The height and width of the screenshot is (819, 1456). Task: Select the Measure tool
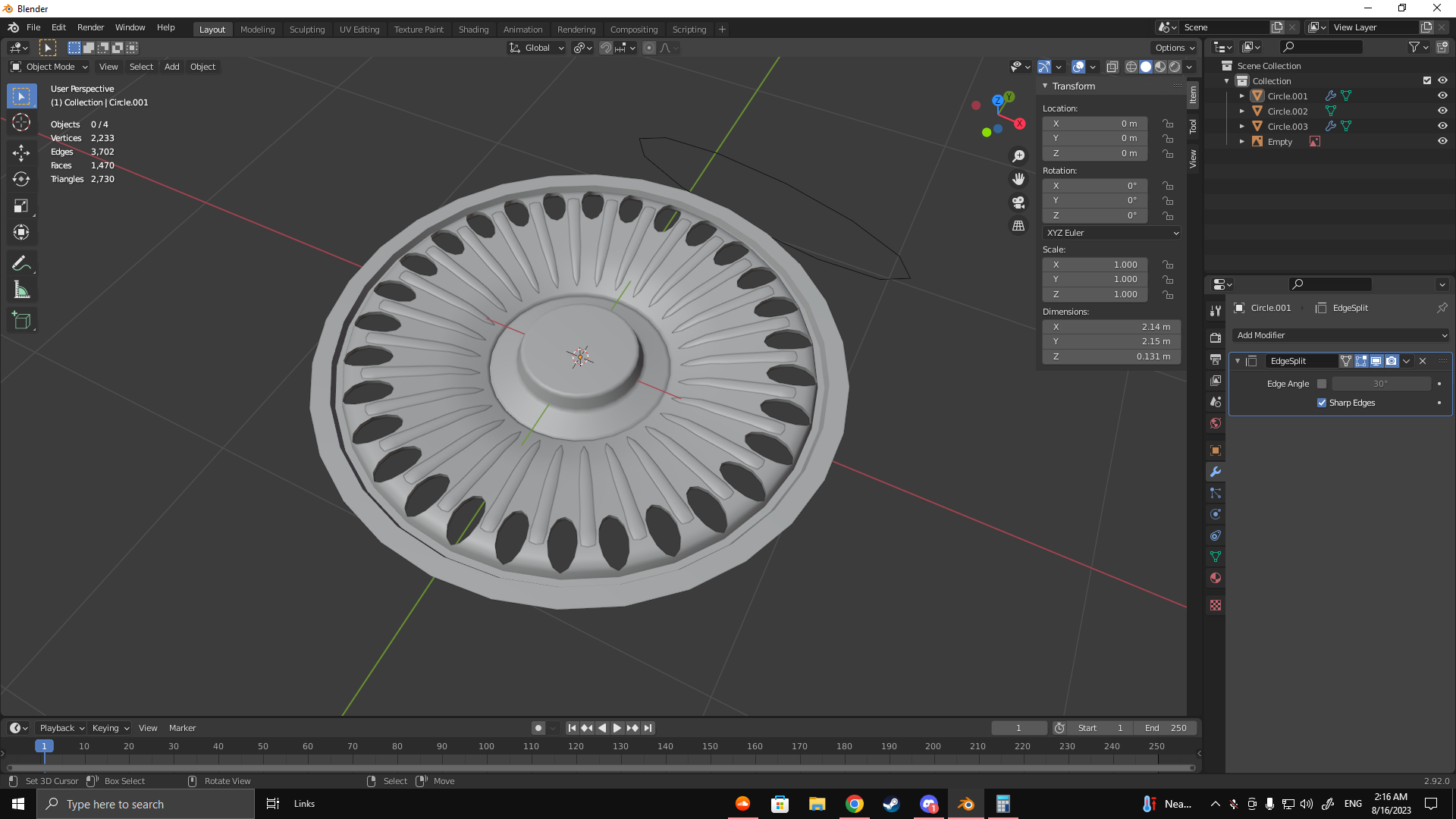tap(21, 290)
